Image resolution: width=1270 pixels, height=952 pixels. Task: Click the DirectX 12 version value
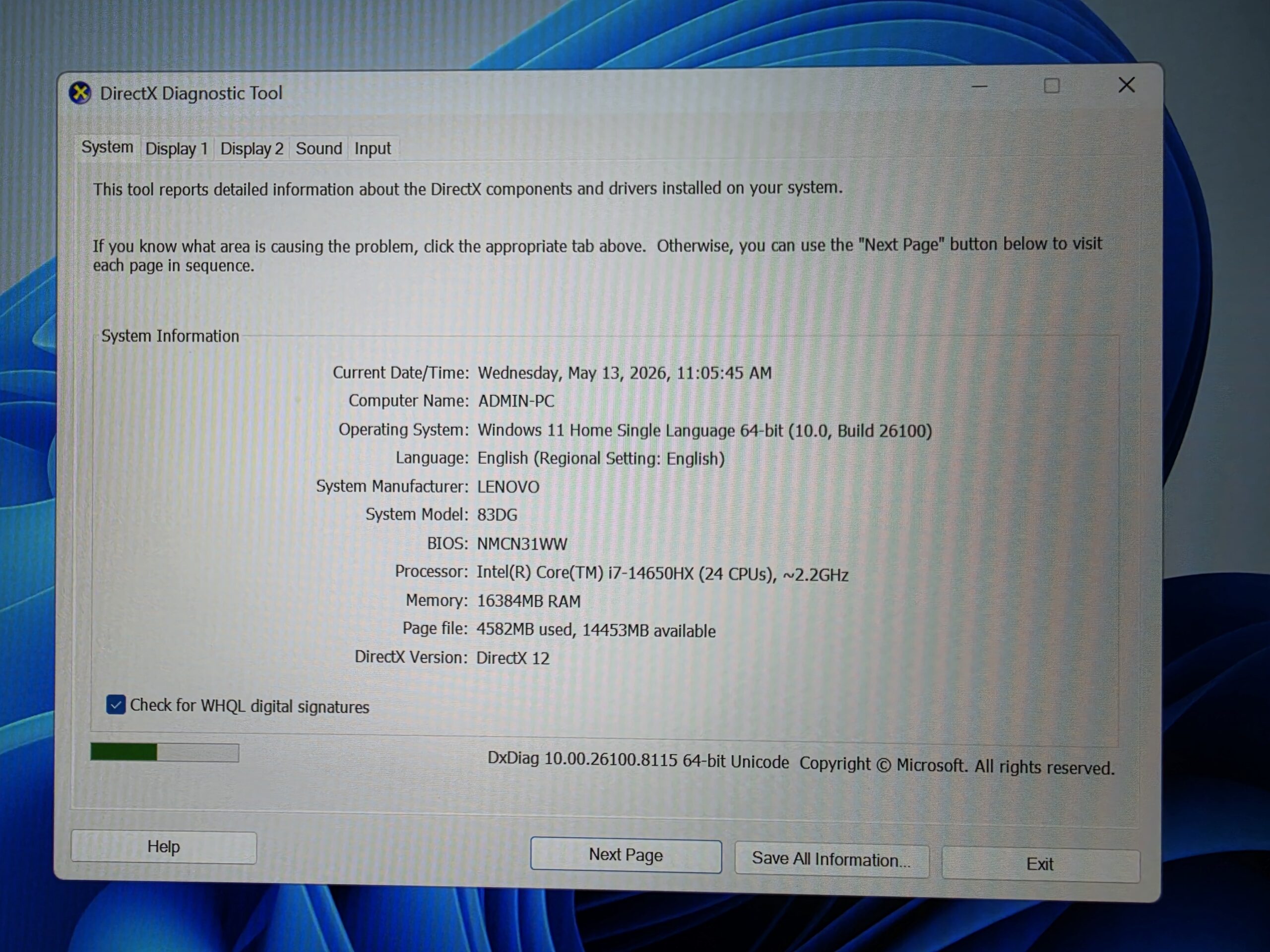[512, 657]
